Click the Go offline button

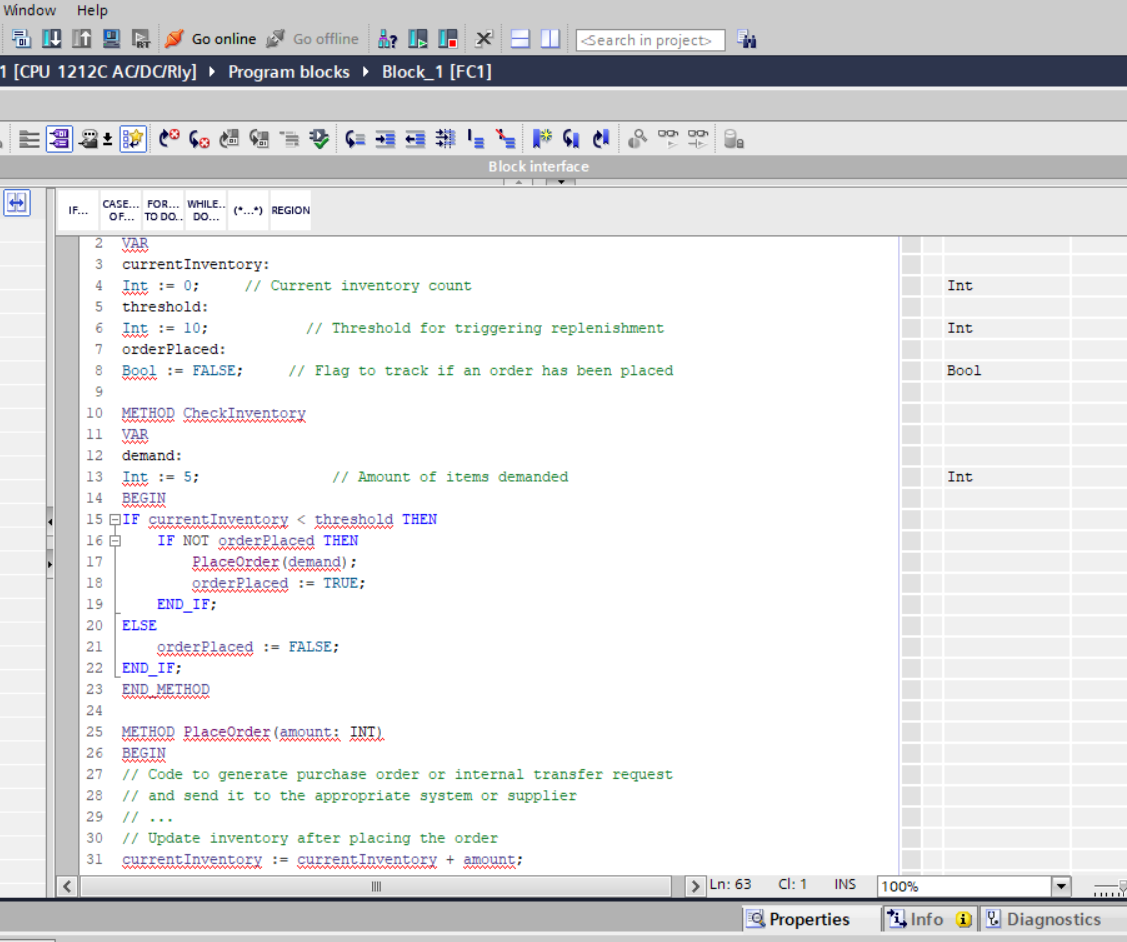point(312,39)
